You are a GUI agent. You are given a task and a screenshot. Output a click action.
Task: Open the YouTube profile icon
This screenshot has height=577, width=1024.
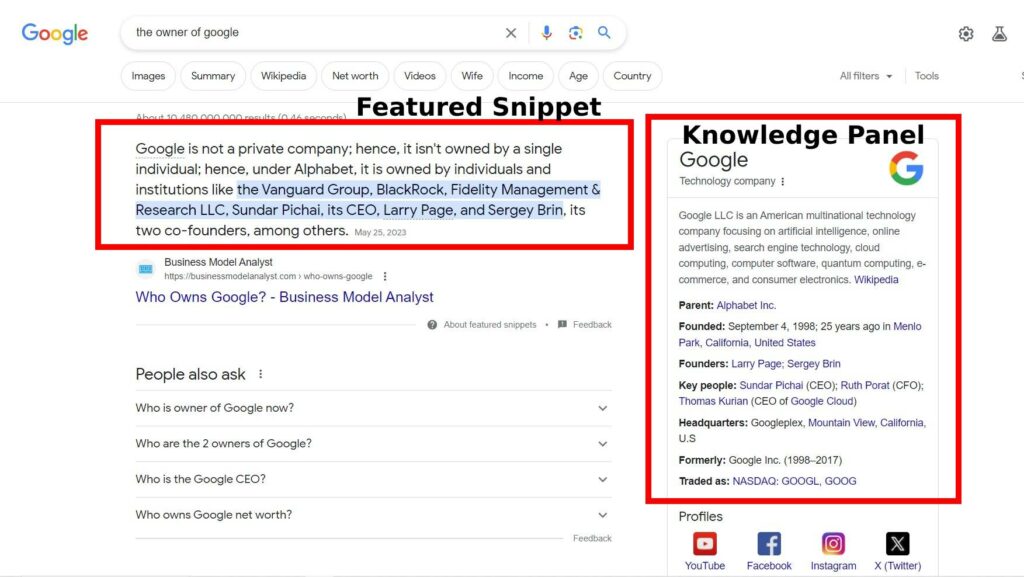[x=705, y=543]
